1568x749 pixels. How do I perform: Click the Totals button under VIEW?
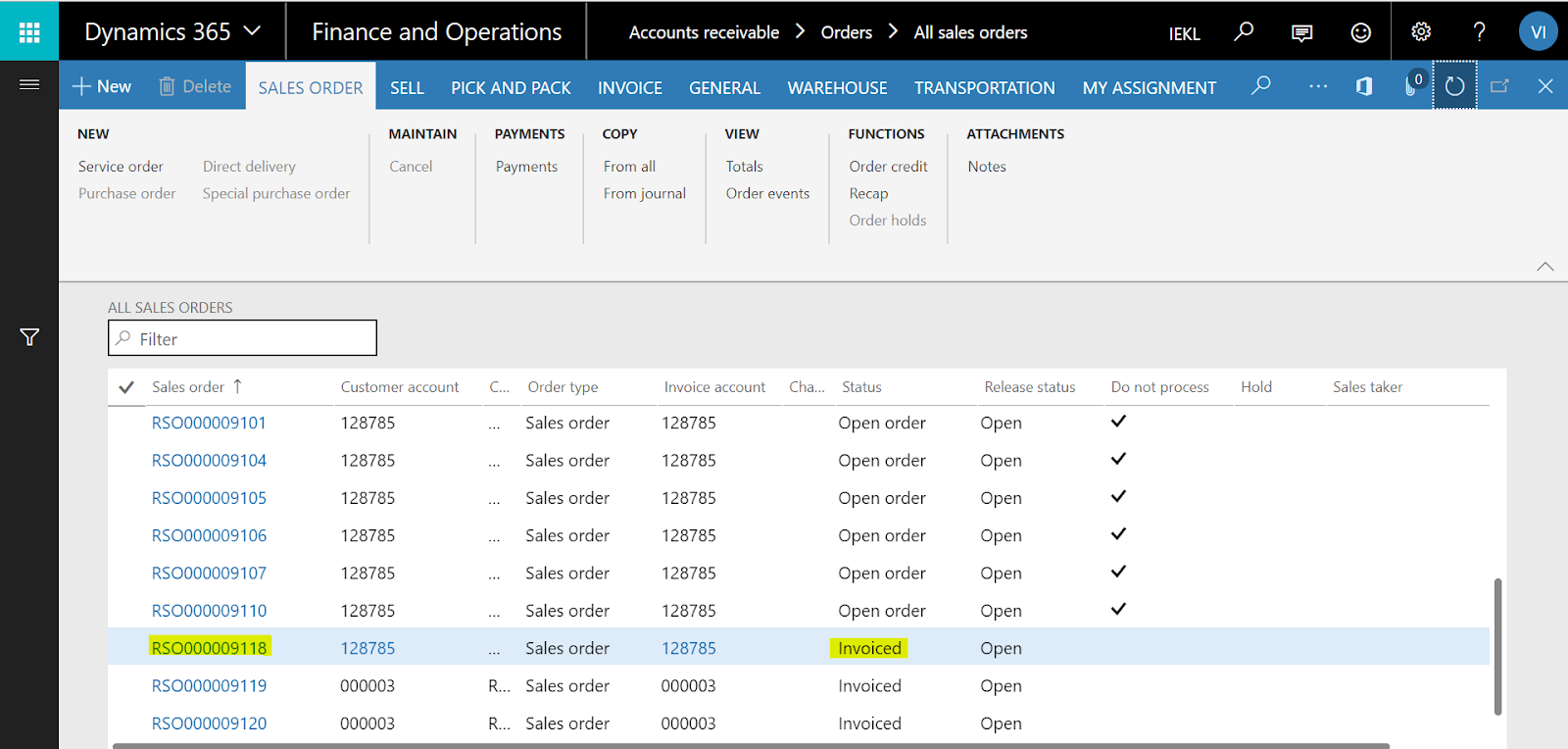point(744,167)
